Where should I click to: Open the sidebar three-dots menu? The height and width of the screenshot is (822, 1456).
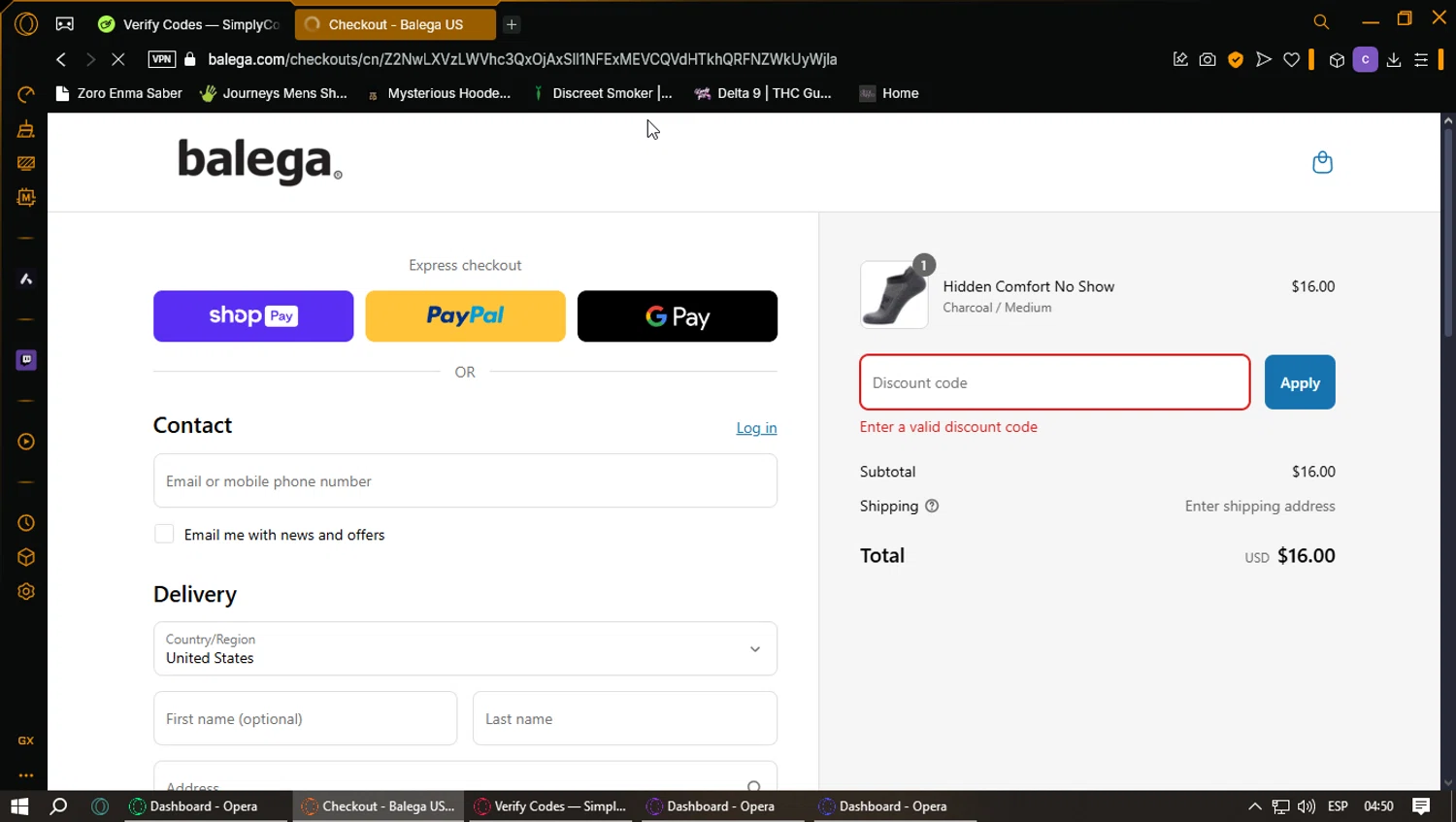coord(26,775)
